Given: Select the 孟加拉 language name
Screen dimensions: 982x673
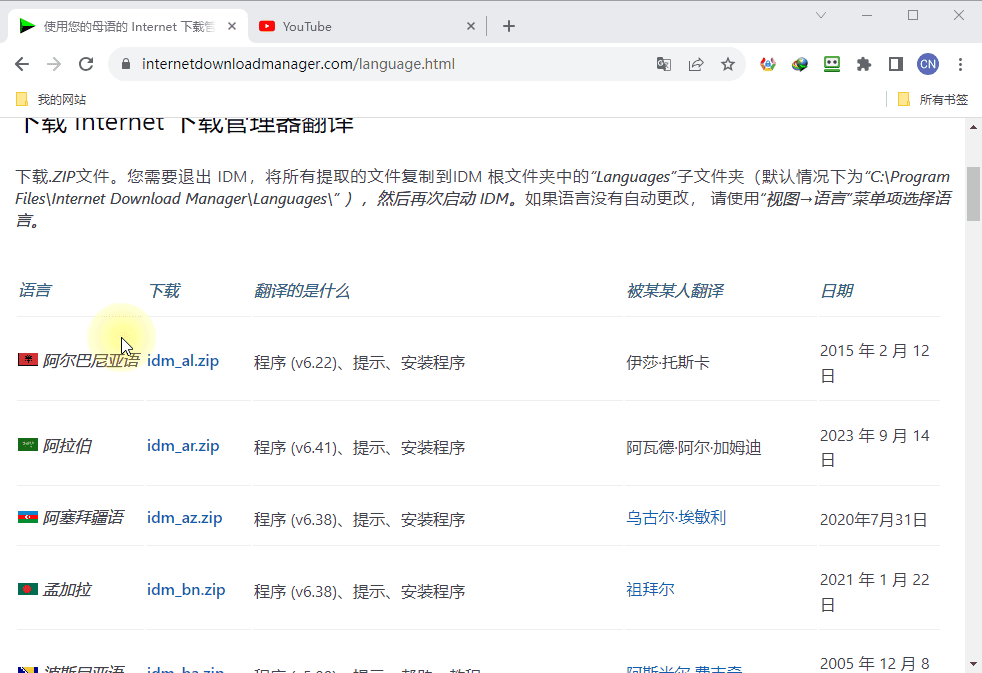Looking at the screenshot, I should click(x=67, y=590).
